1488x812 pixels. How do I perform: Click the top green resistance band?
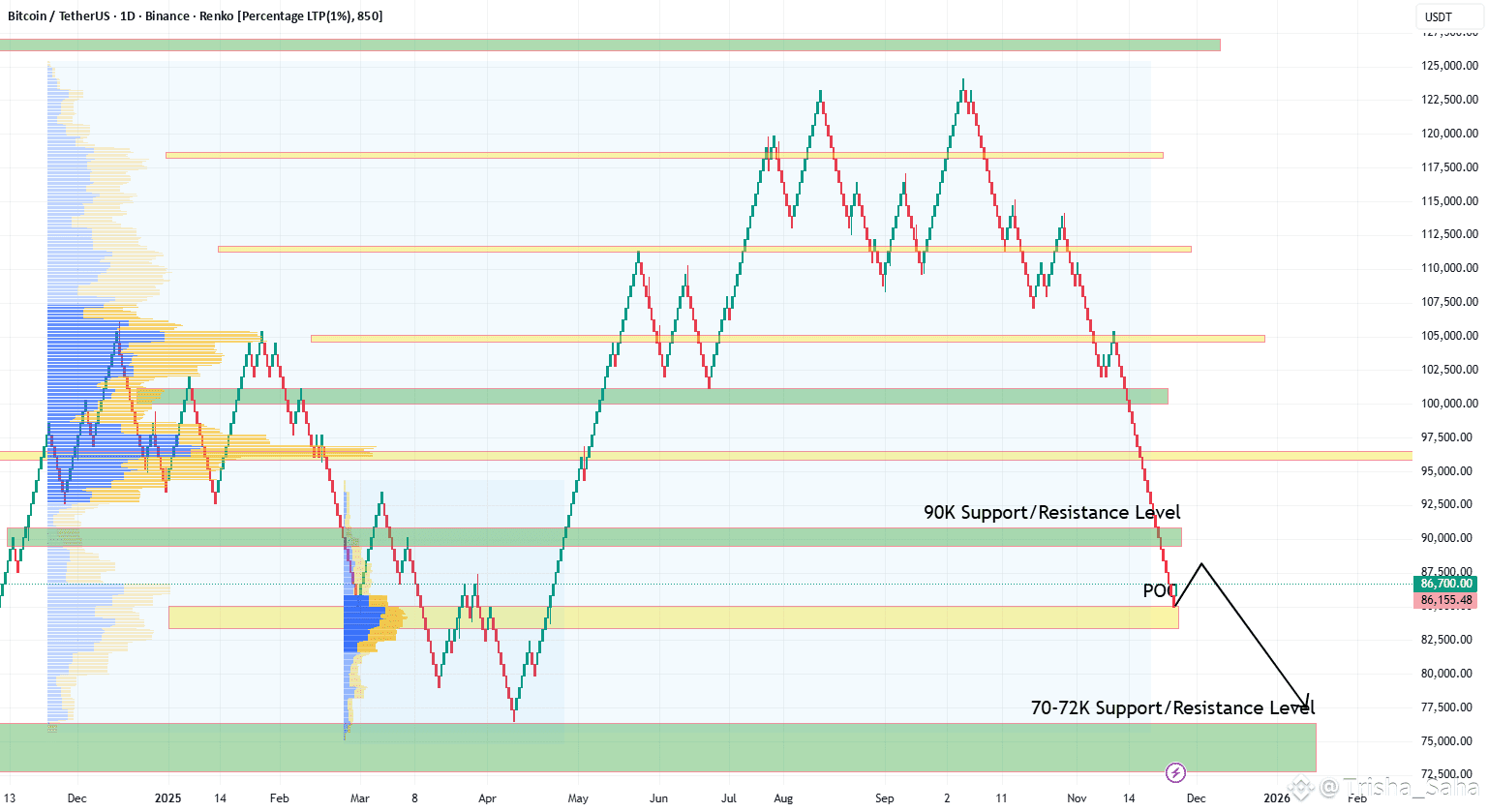click(610, 45)
